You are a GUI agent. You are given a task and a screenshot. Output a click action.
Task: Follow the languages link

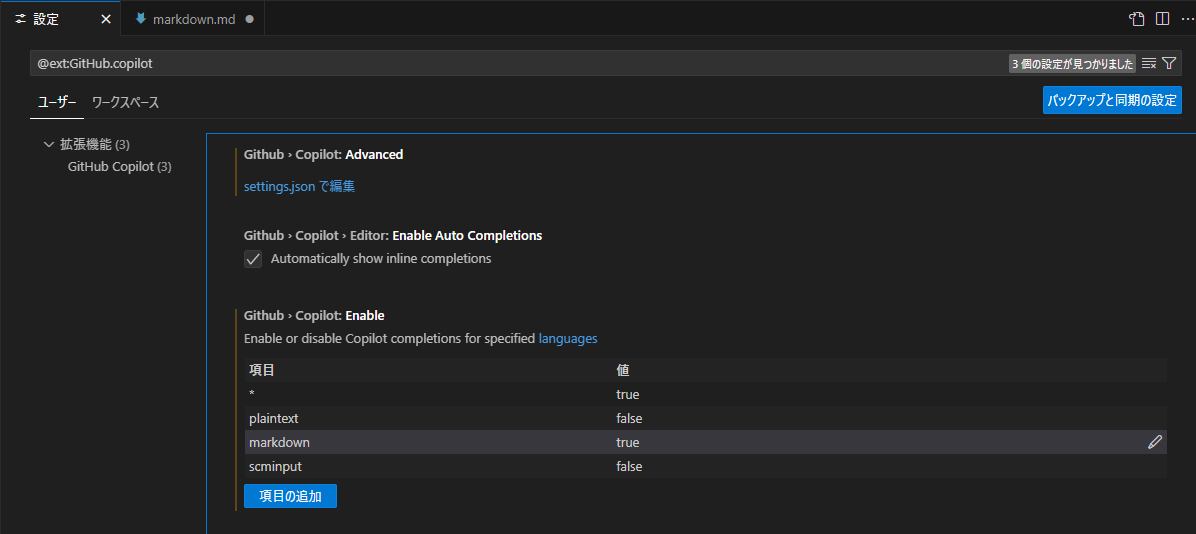click(568, 338)
